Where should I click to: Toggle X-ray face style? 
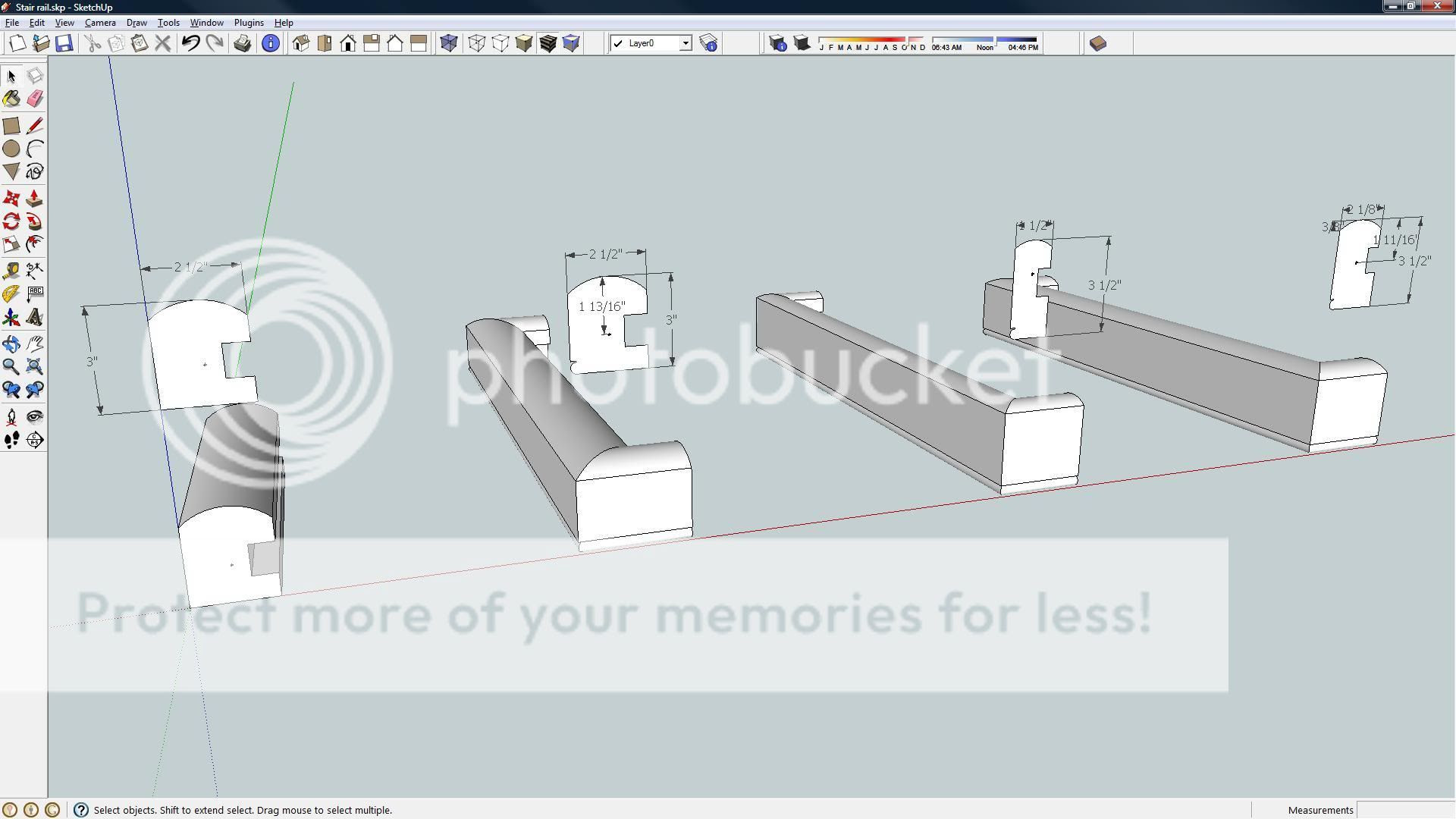[448, 43]
